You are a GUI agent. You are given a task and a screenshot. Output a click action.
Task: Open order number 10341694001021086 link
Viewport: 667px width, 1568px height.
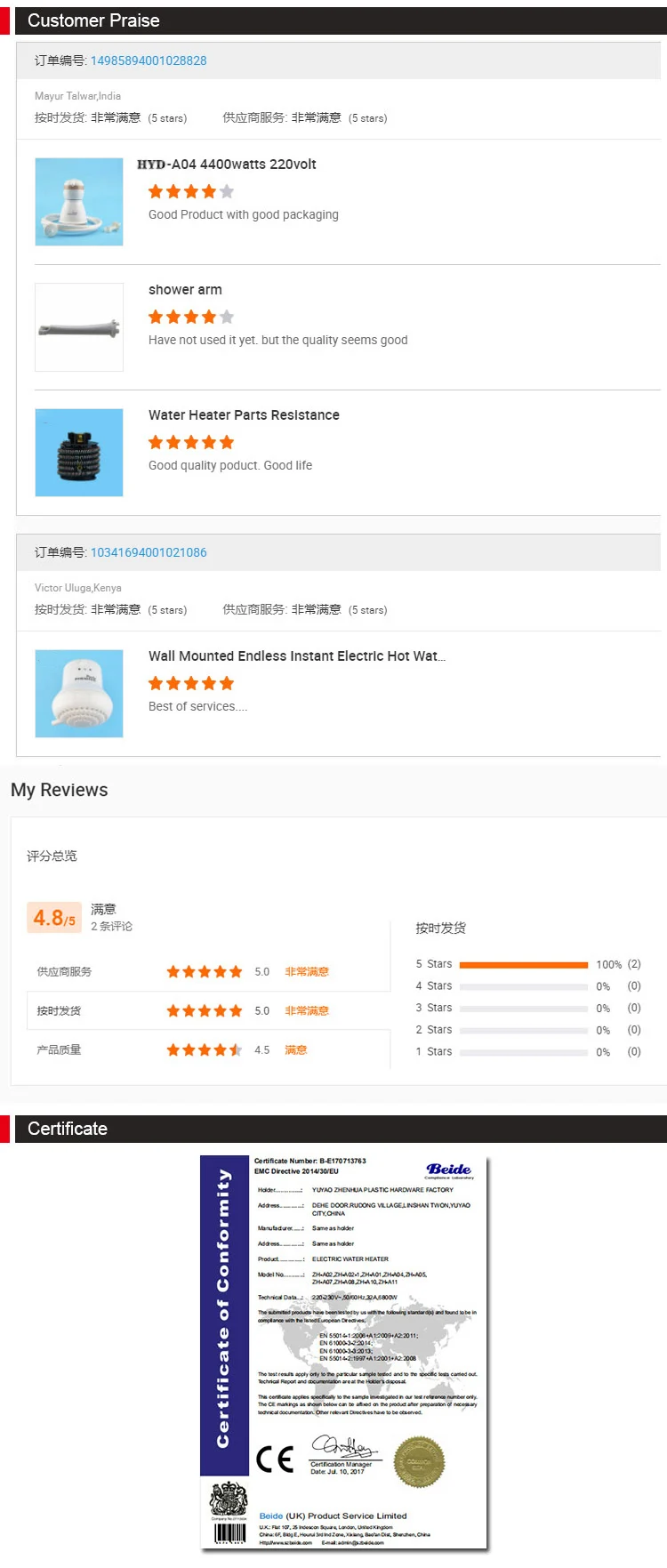[149, 552]
